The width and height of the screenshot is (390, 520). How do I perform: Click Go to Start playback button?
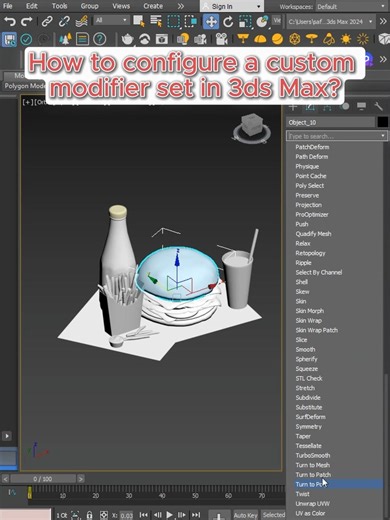click(x=144, y=515)
